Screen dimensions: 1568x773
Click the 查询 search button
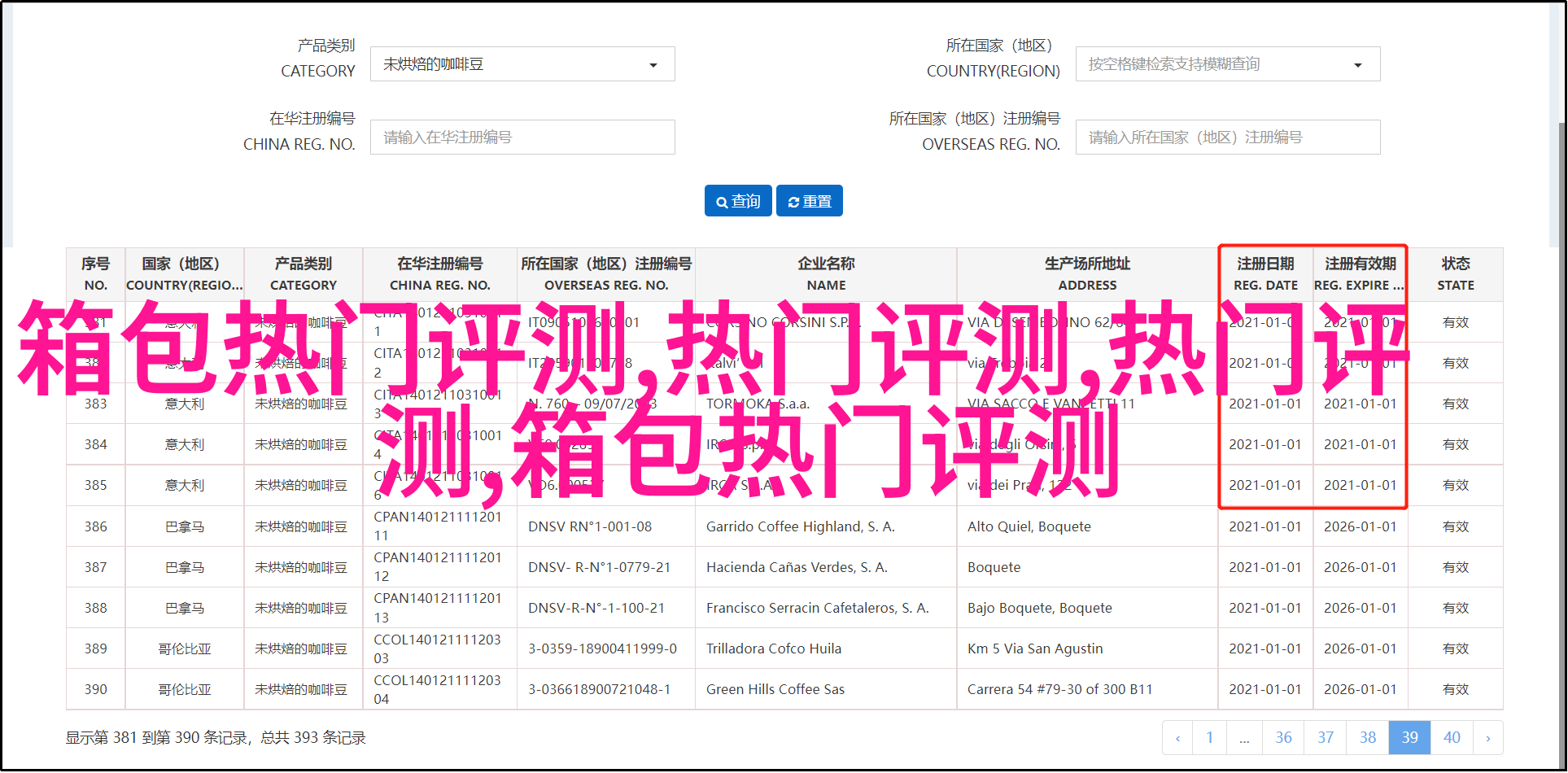coord(738,201)
